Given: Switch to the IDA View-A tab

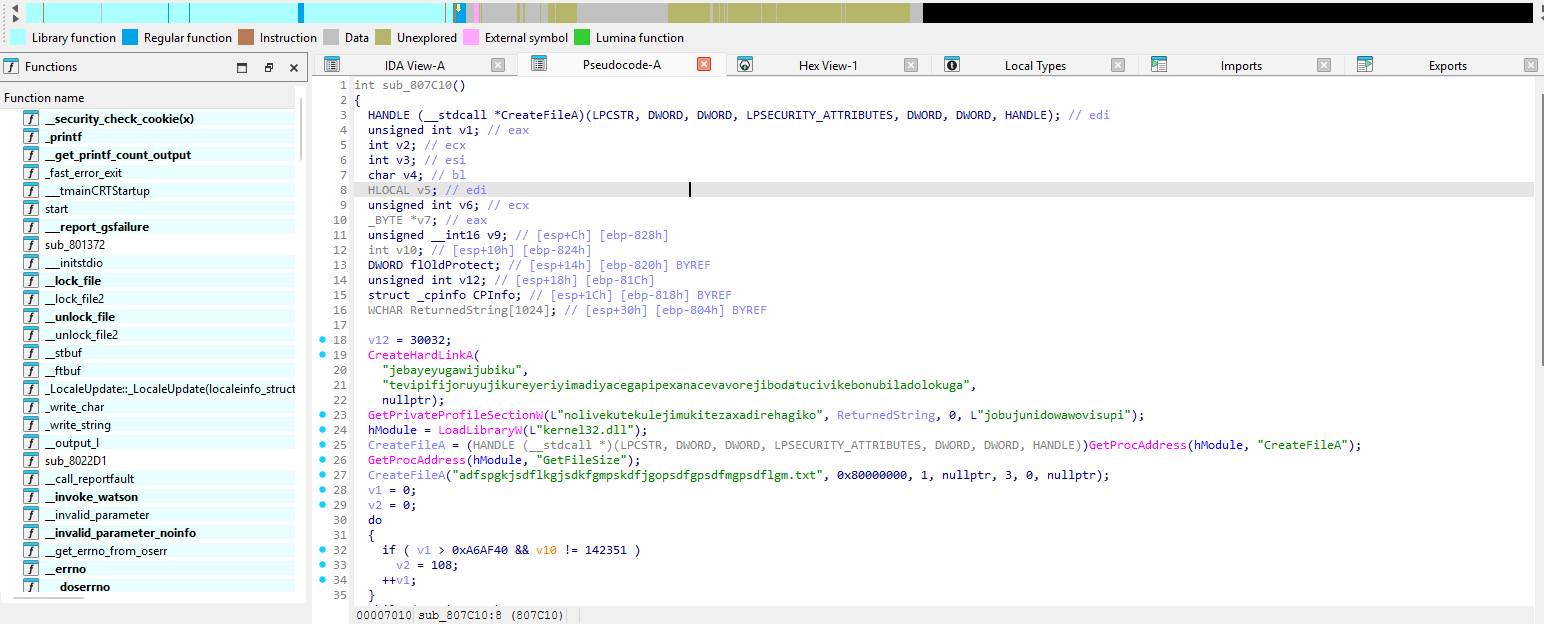Looking at the screenshot, I should pyautogui.click(x=414, y=65).
